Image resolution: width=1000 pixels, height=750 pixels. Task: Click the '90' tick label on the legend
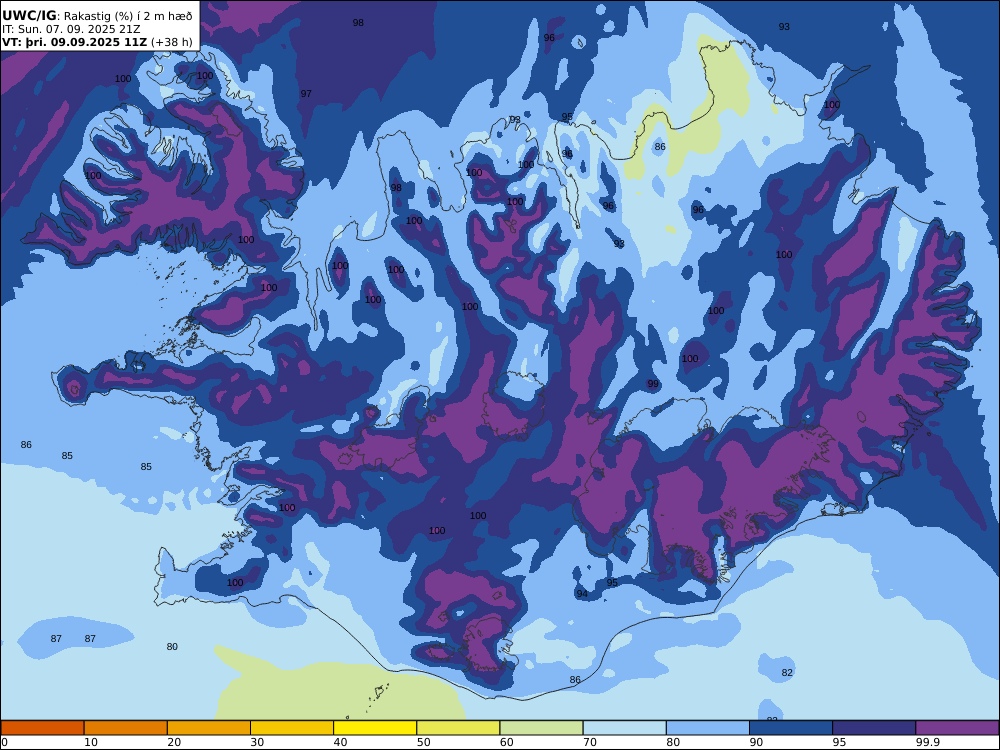pos(756,742)
